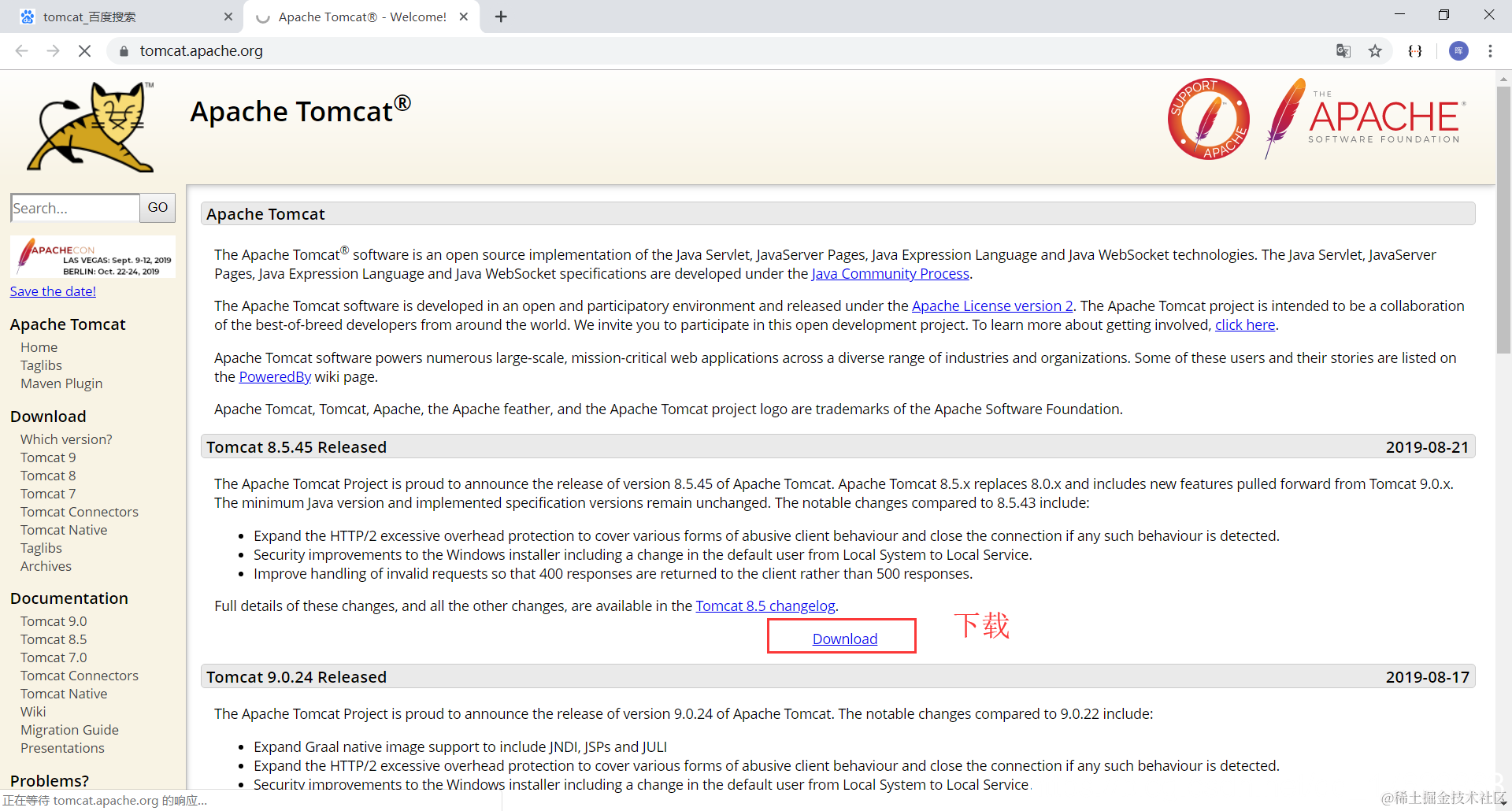Image resolution: width=1512 pixels, height=811 pixels.
Task: Click the Problems? sidebar heading
Action: tap(50, 781)
